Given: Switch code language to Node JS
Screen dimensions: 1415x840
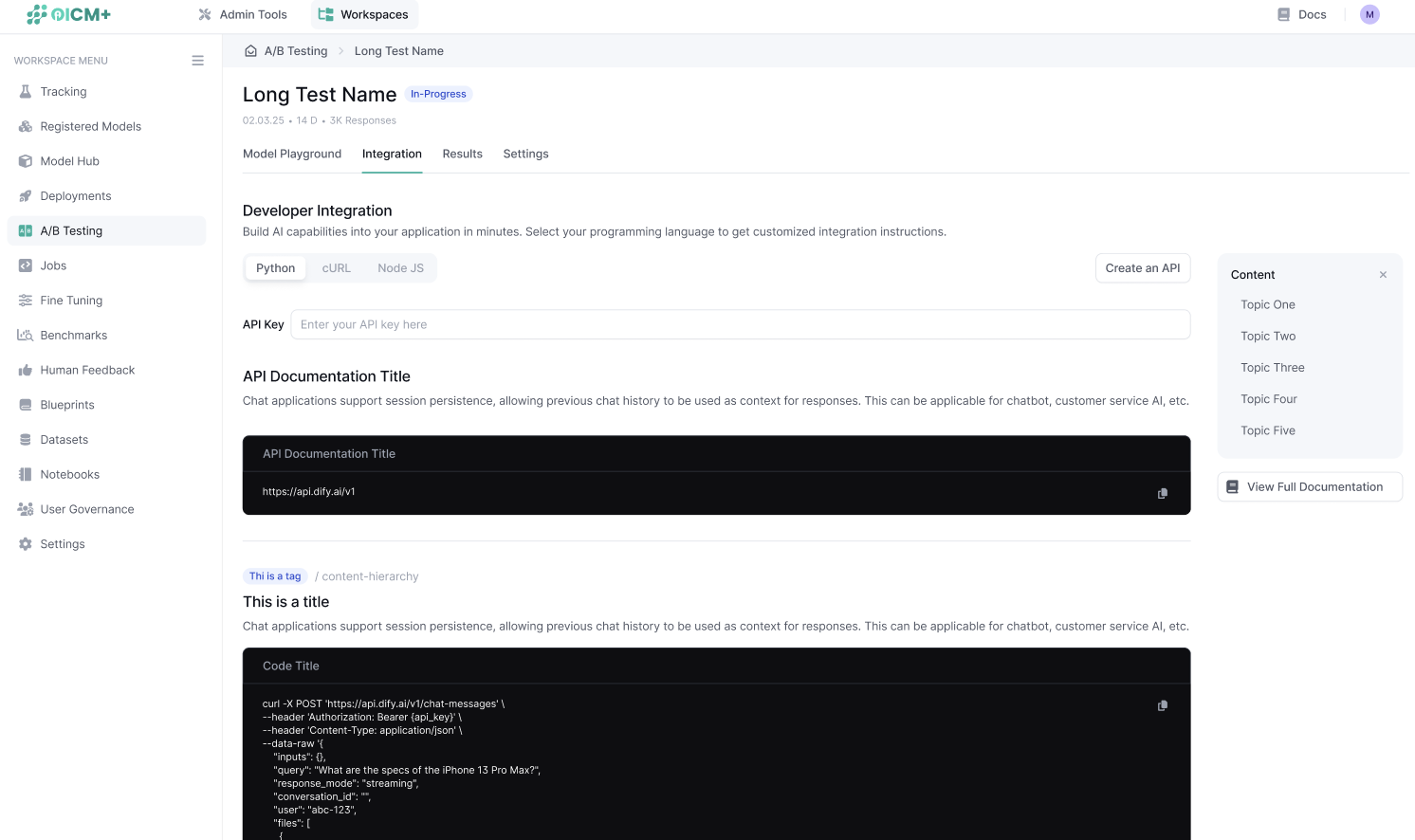Looking at the screenshot, I should (x=400, y=268).
